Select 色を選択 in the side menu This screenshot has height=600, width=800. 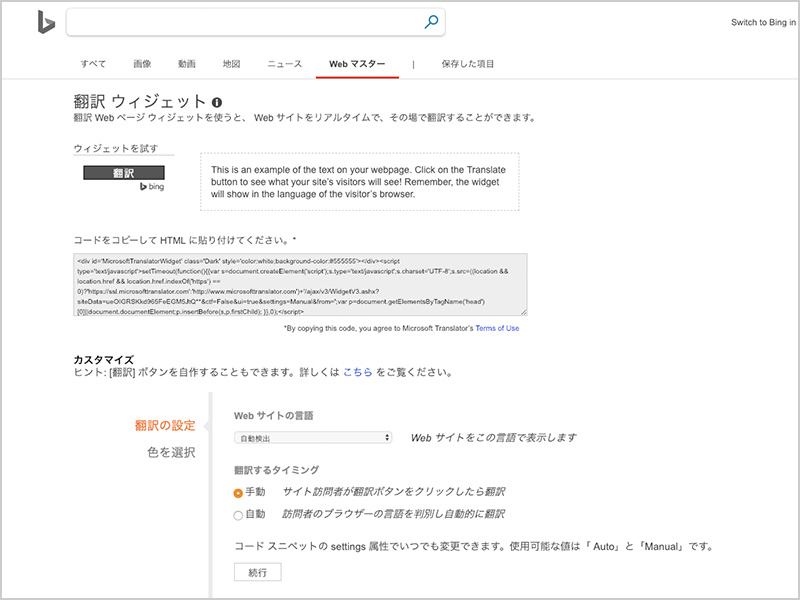(171, 453)
